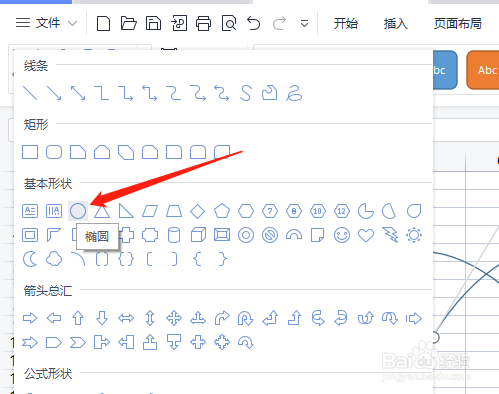Select the four-way arrow block shape
The height and width of the screenshot is (394, 499).
[x=174, y=318]
